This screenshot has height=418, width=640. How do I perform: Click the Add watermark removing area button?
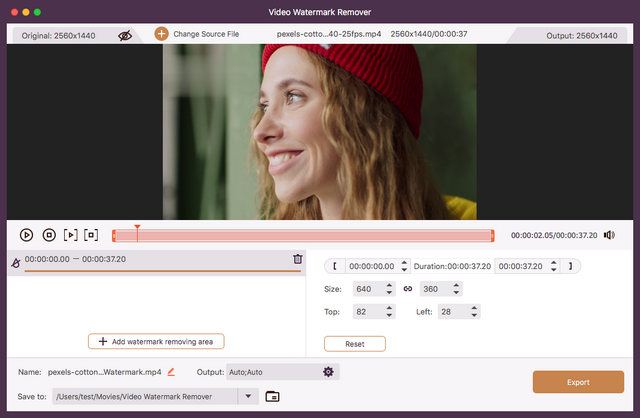[x=156, y=341]
